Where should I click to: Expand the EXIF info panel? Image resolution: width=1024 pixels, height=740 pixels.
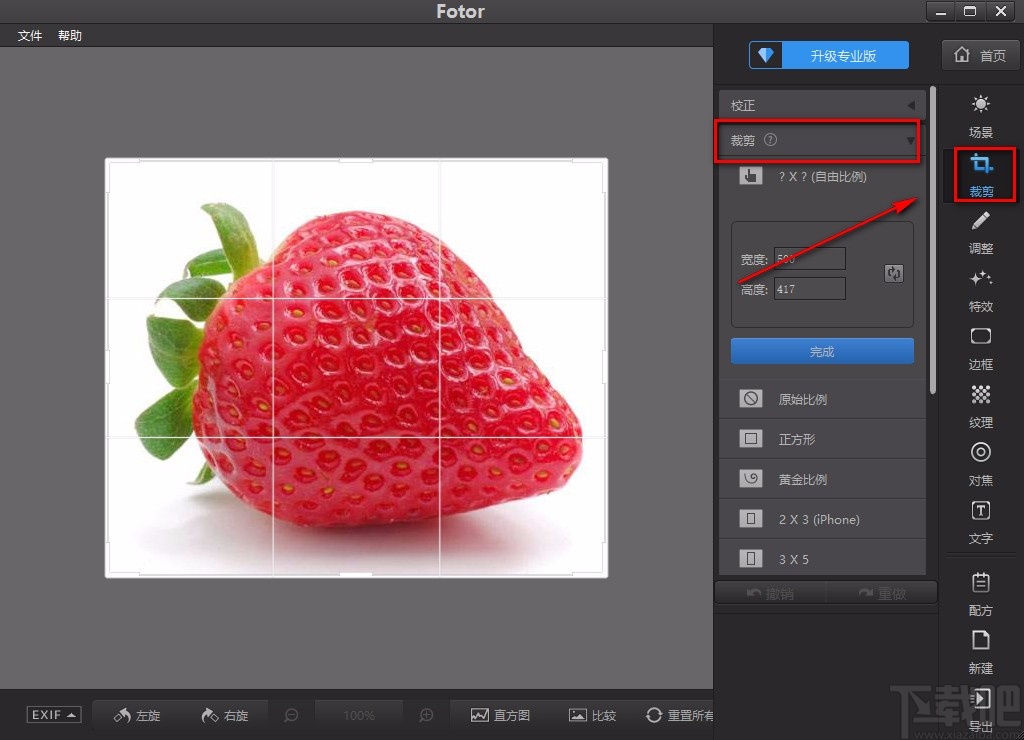click(54, 715)
